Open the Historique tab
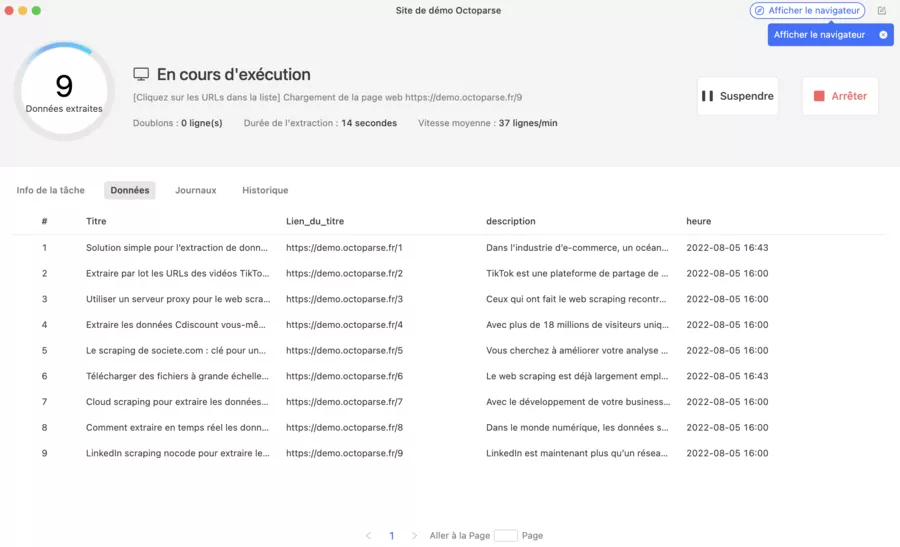Screen dimensions: 900x547 [265, 190]
